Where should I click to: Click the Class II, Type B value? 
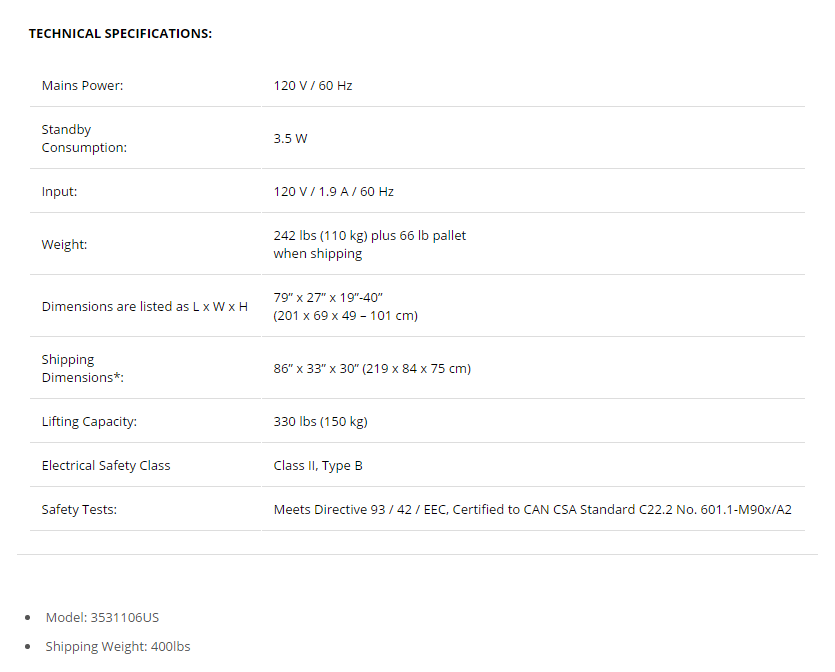point(318,465)
